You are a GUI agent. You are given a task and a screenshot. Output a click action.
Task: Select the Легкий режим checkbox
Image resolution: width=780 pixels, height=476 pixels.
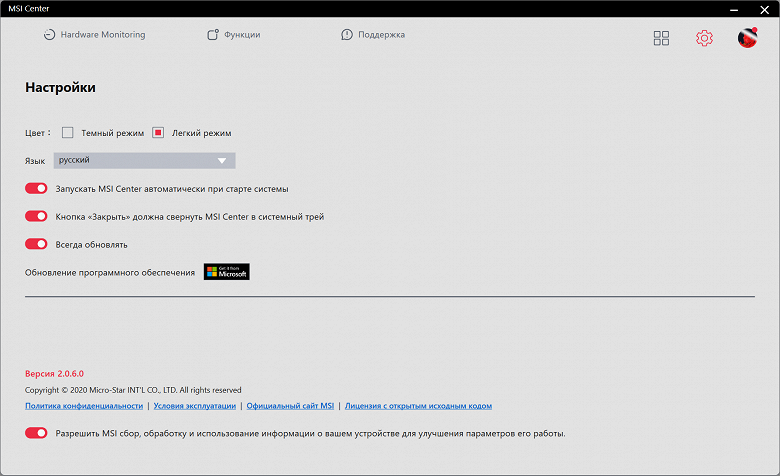[x=158, y=132]
